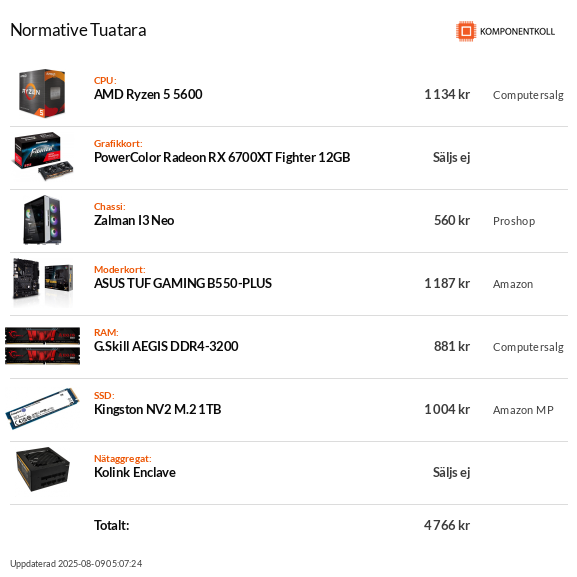The height and width of the screenshot is (577, 577).
Task: Click the PowerColor graphics card image
Action: [43, 156]
